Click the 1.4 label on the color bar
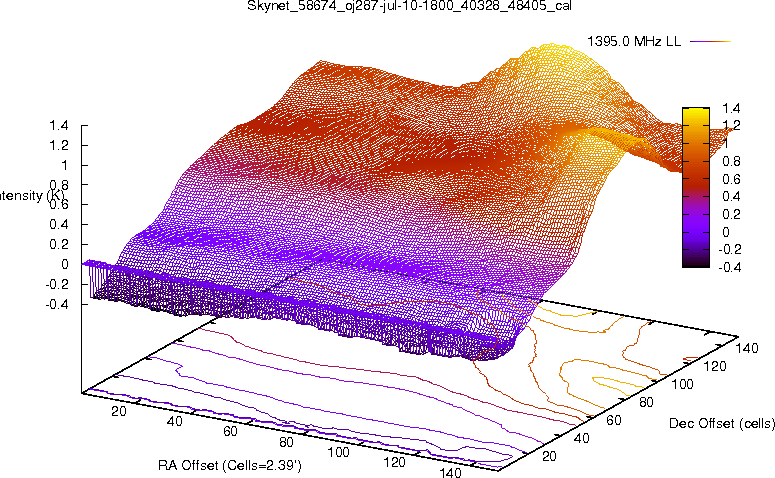 (x=731, y=108)
